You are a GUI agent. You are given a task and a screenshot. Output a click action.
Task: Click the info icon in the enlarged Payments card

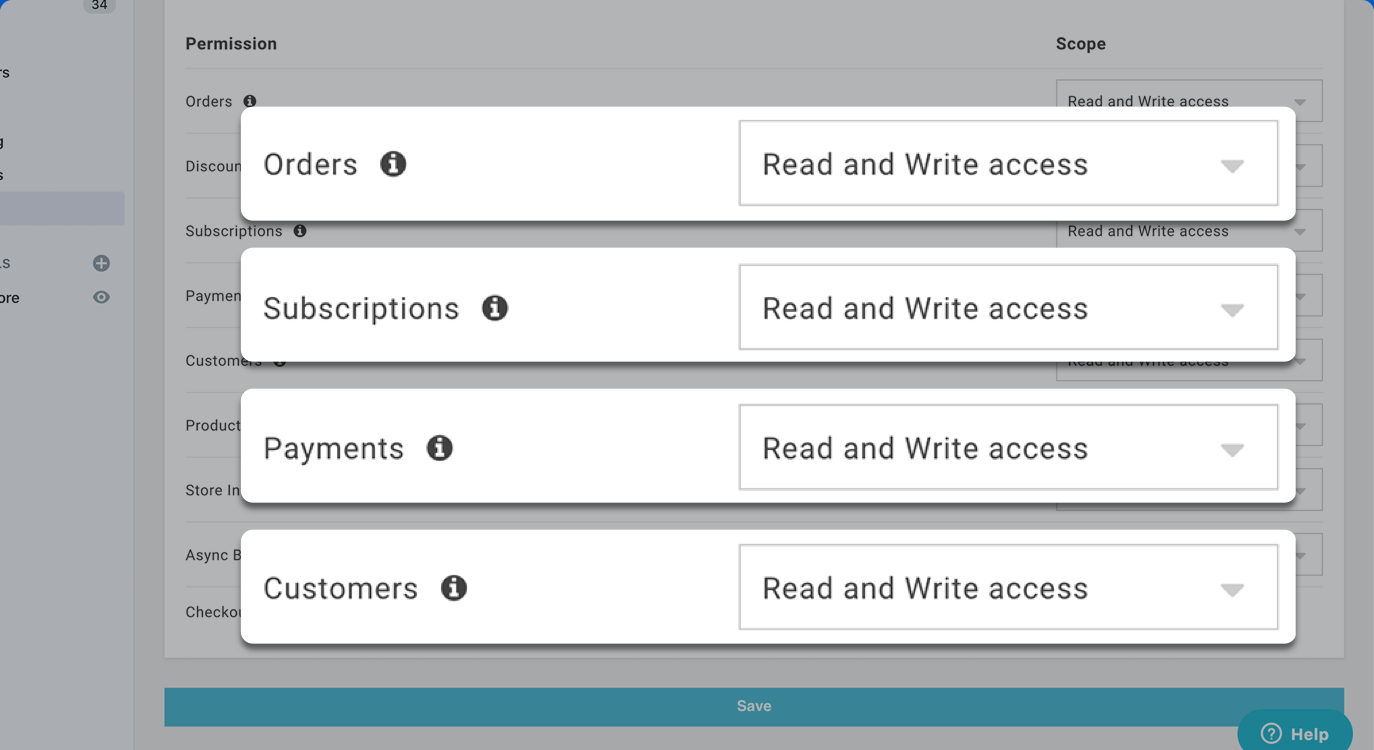pyautogui.click(x=440, y=448)
